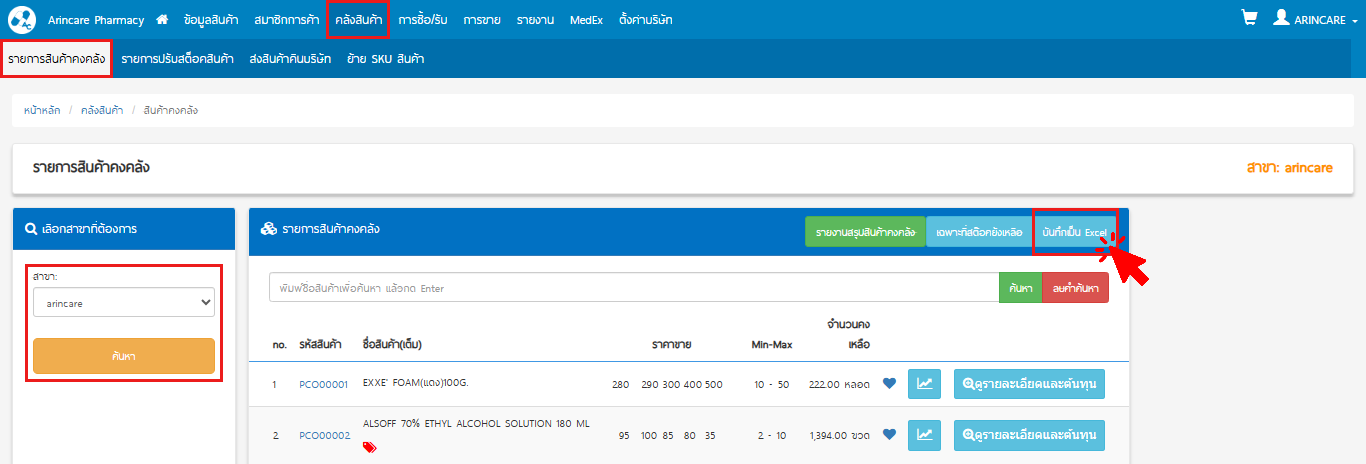Open the shopping cart icon

pos(1248,18)
